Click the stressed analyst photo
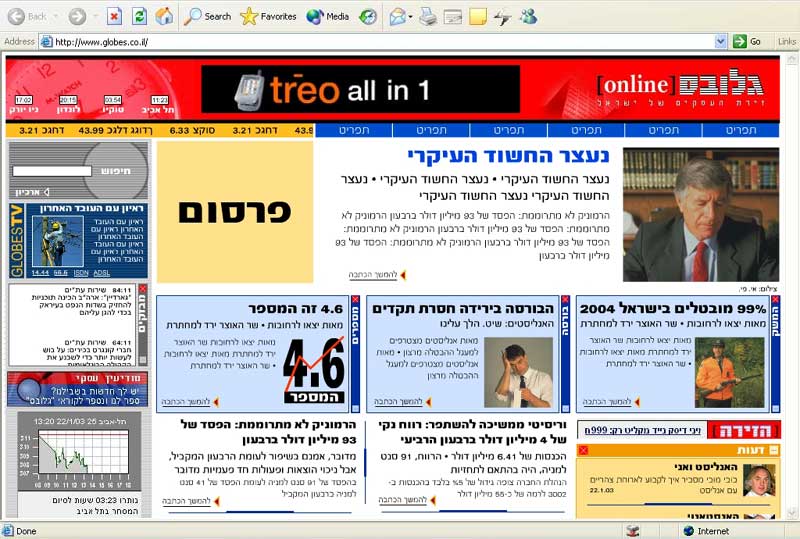The height and width of the screenshot is (539, 800). pyautogui.click(x=519, y=372)
